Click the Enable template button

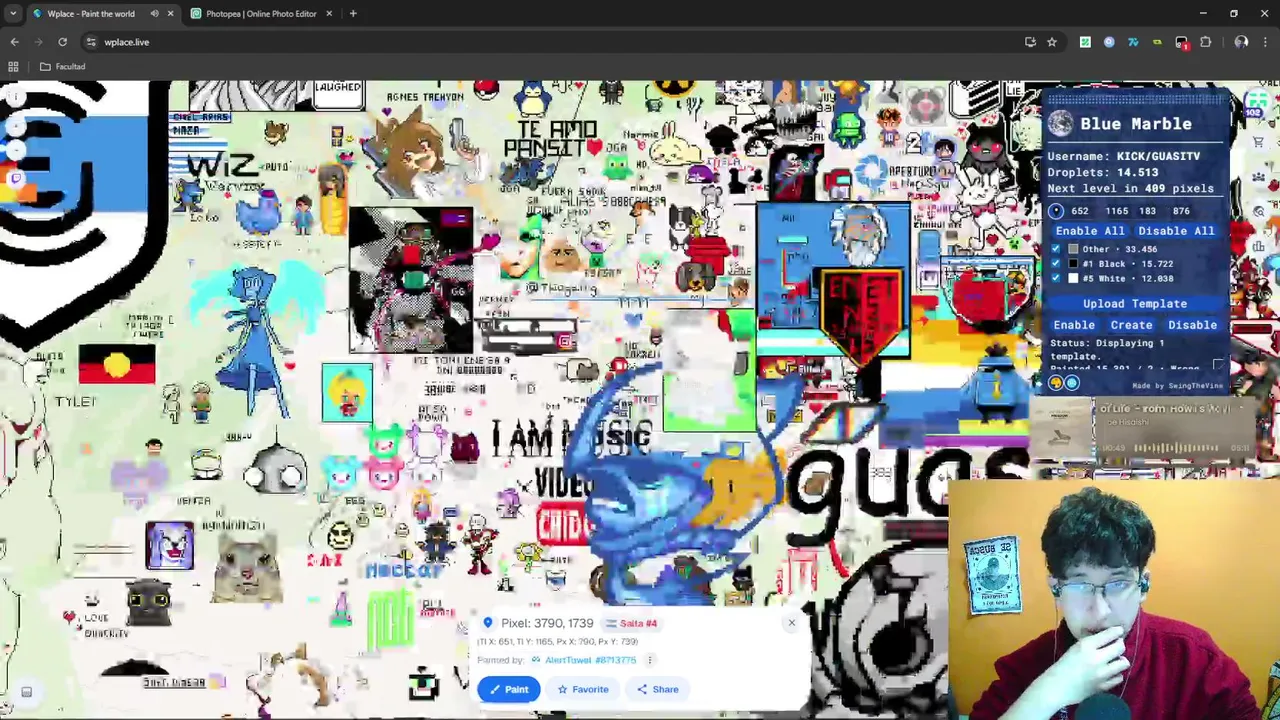pos(1074,325)
